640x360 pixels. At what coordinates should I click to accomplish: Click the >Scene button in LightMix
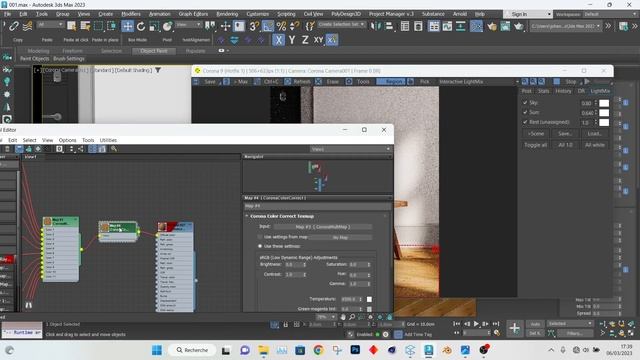(535, 133)
